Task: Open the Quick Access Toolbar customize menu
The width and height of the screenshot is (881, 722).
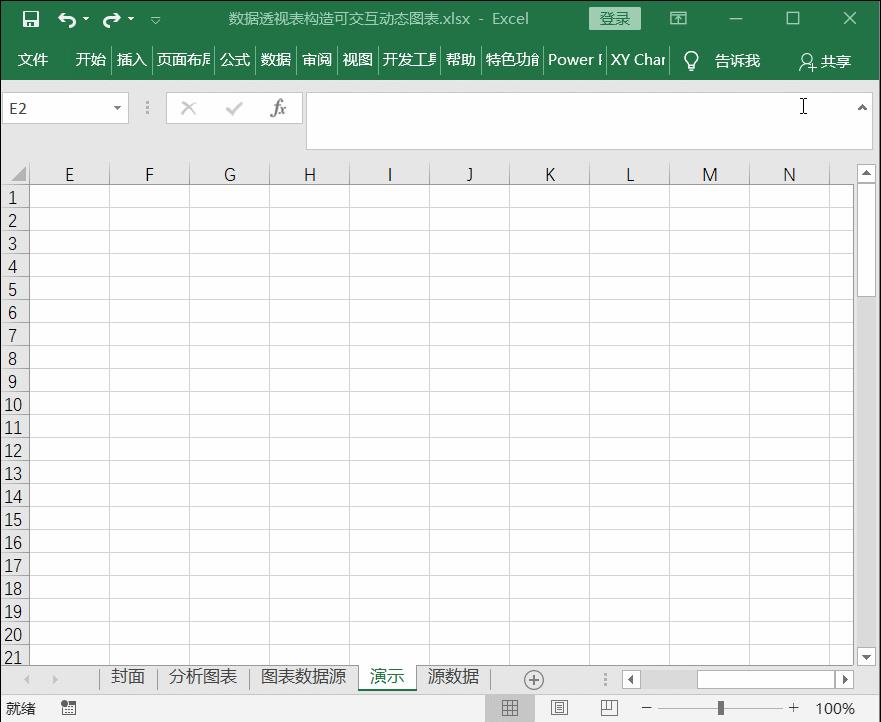Action: [155, 18]
